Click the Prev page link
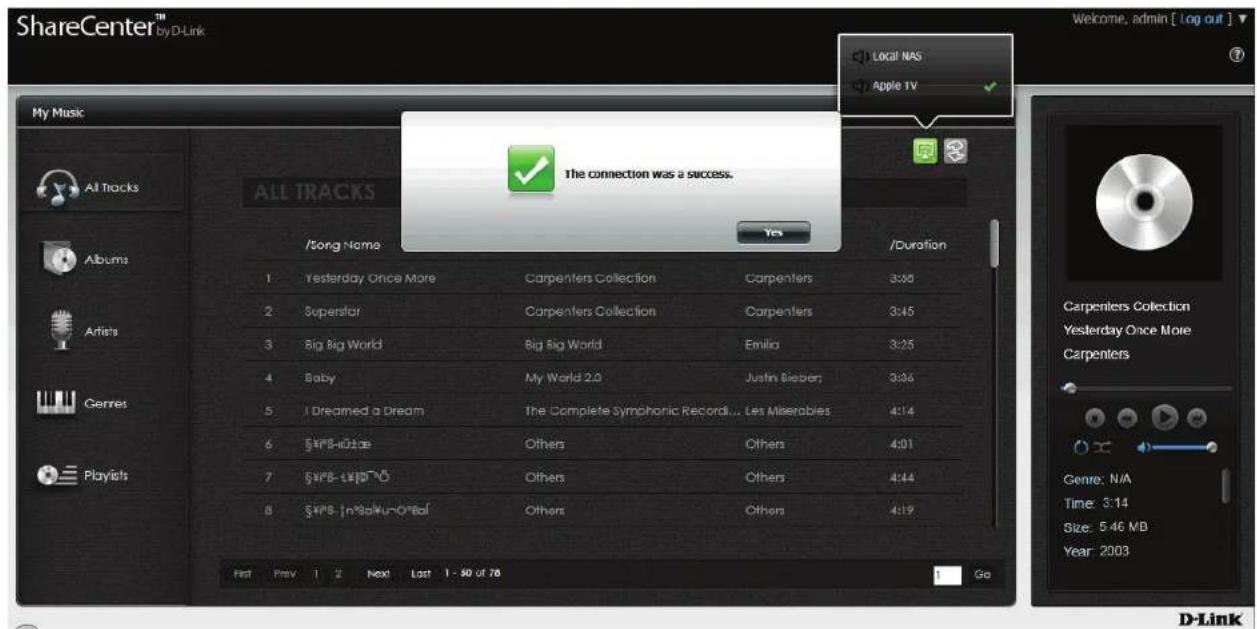Viewport: 1257px width, 629px height. (284, 575)
